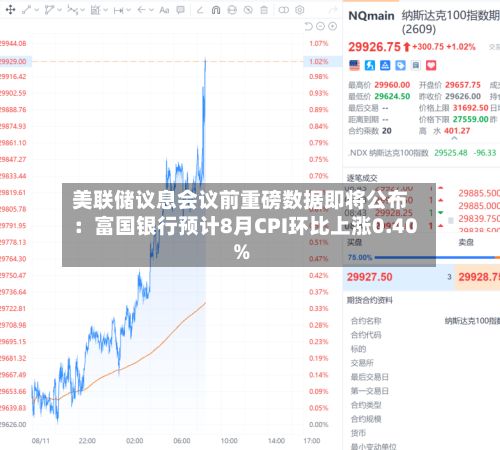Click the 最高价 29960.00 value
Screen dimensions: 500x450
click(392, 85)
